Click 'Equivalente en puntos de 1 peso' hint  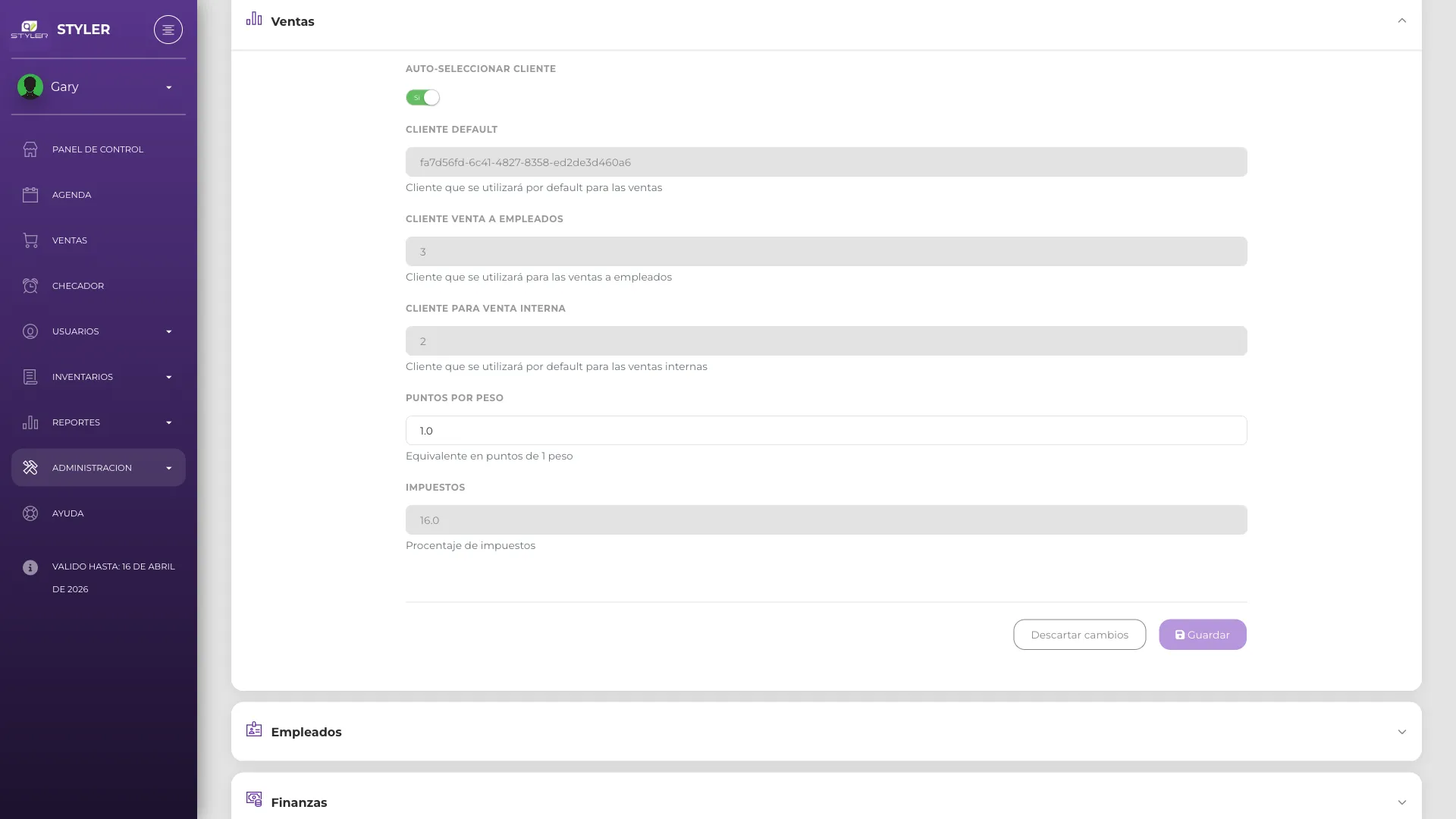[489, 456]
